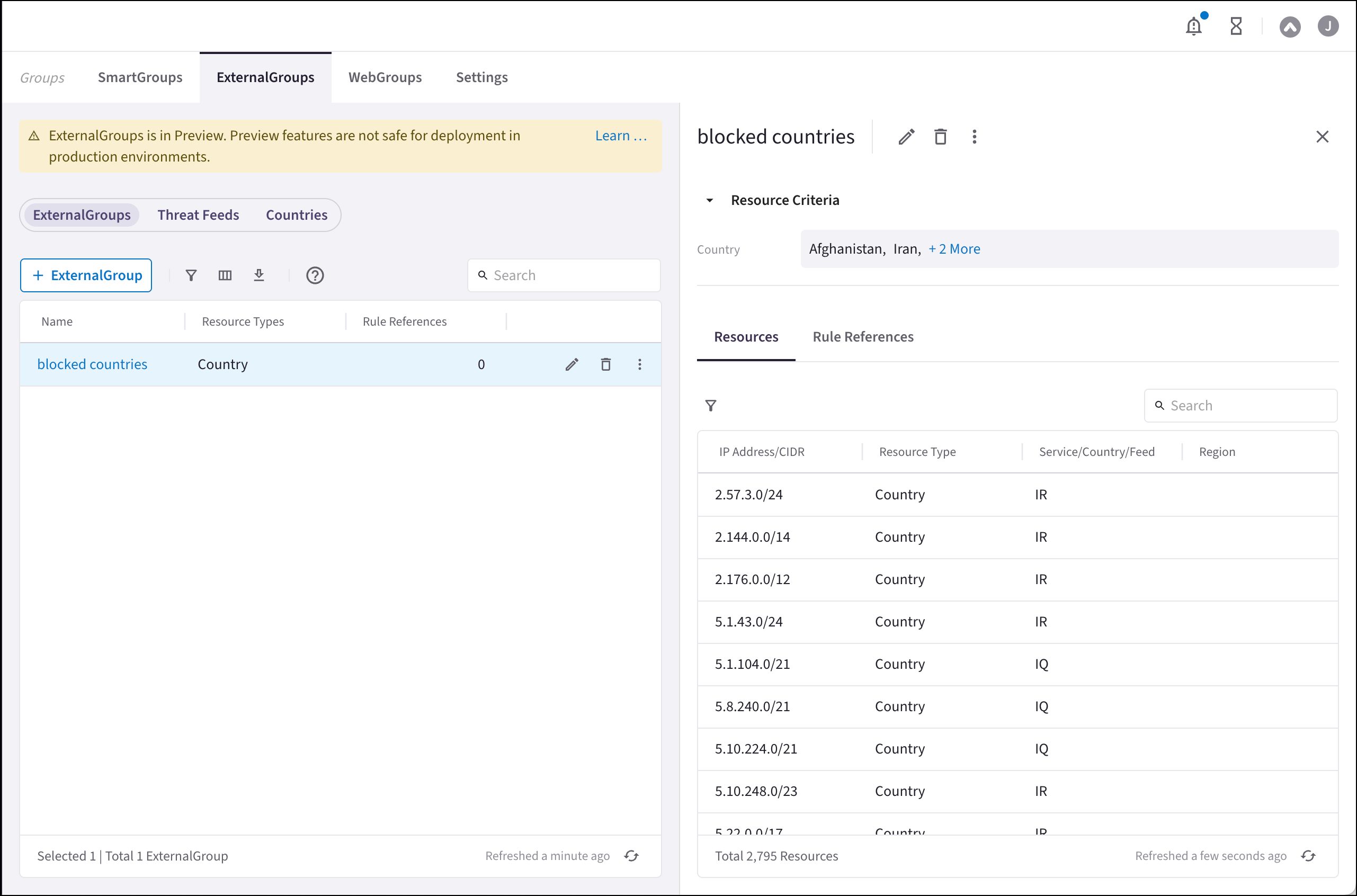Sort by Region column
1357x896 pixels.
(x=1217, y=452)
